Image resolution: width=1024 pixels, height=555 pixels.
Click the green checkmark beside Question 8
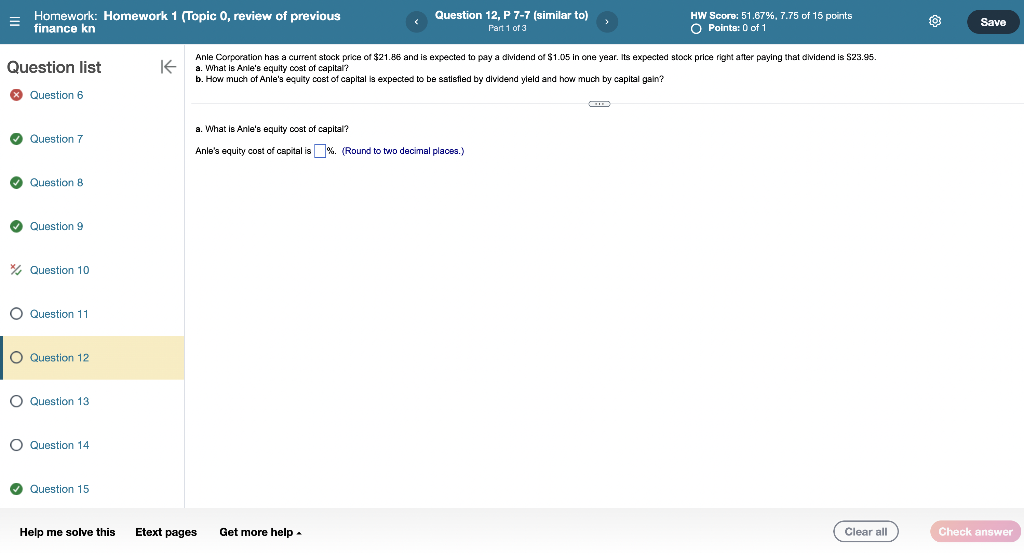click(x=16, y=182)
